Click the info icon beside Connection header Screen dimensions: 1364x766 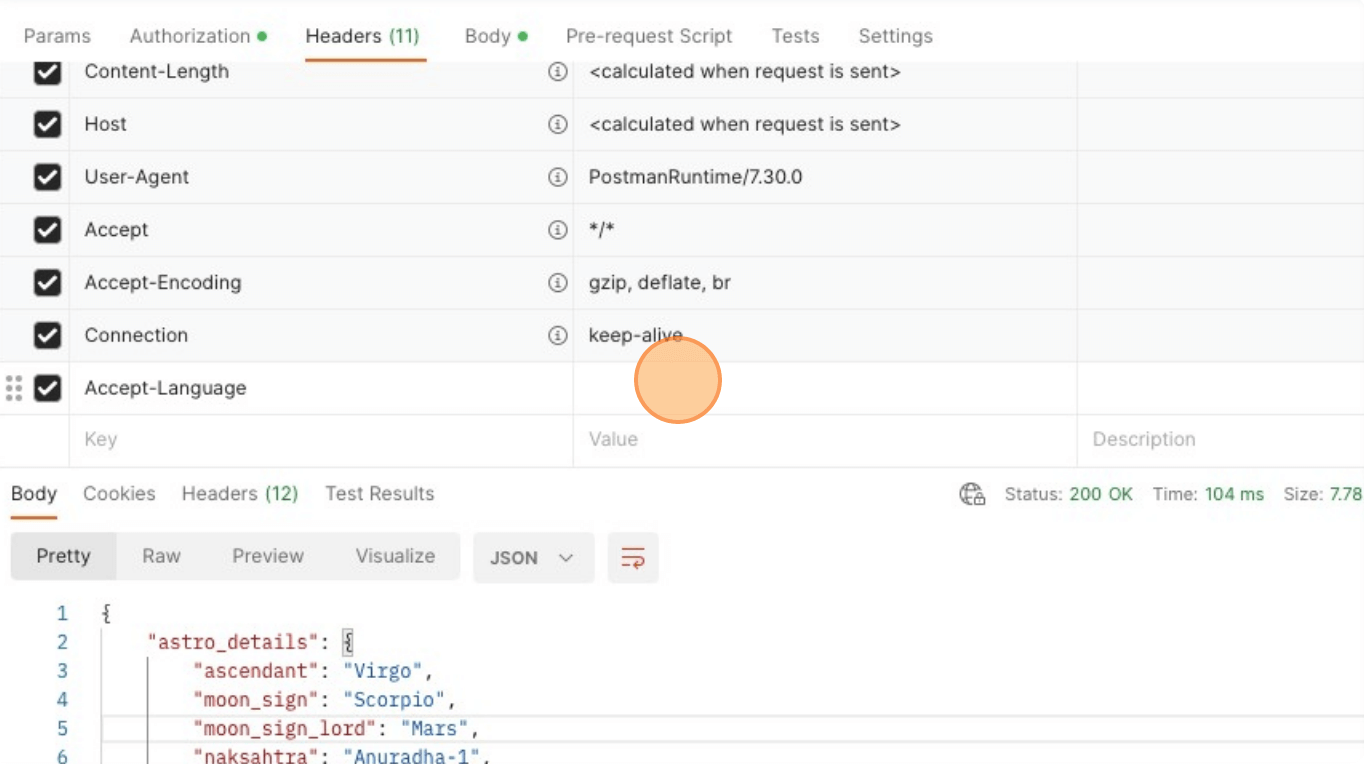pyautogui.click(x=558, y=336)
